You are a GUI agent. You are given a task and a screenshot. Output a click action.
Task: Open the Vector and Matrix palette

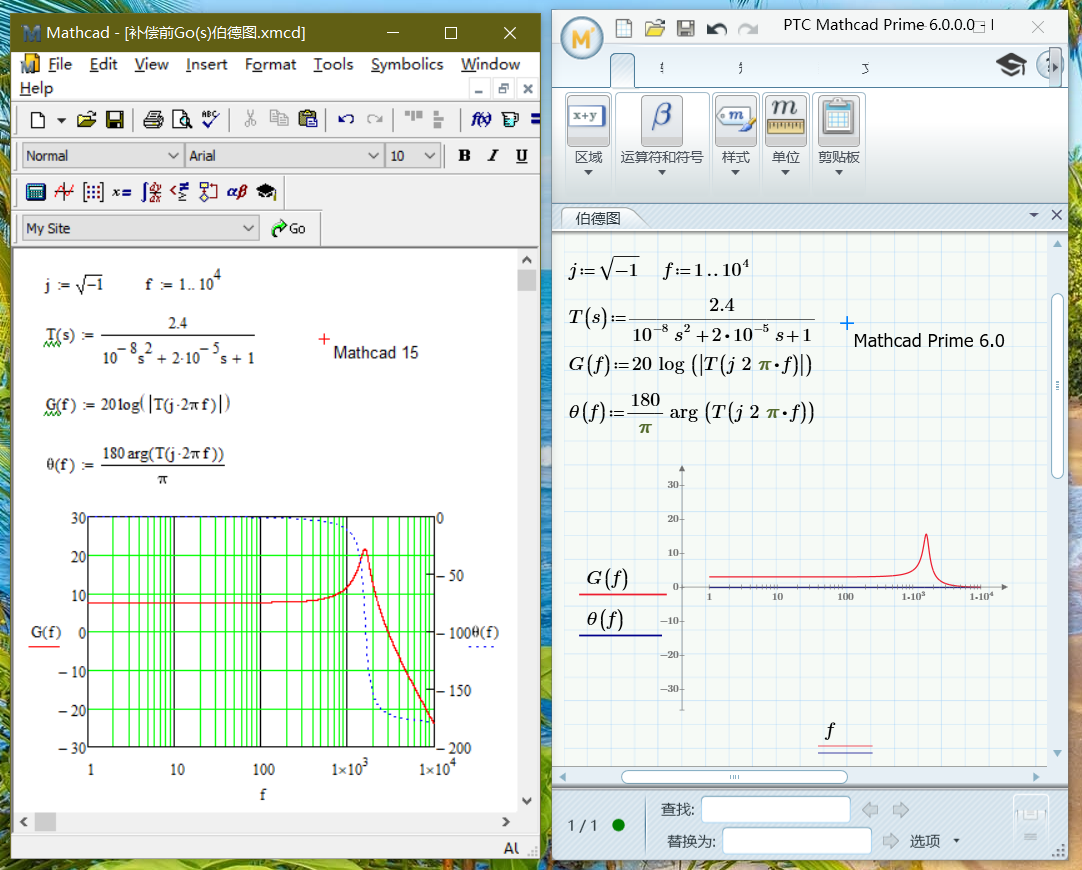click(x=92, y=192)
